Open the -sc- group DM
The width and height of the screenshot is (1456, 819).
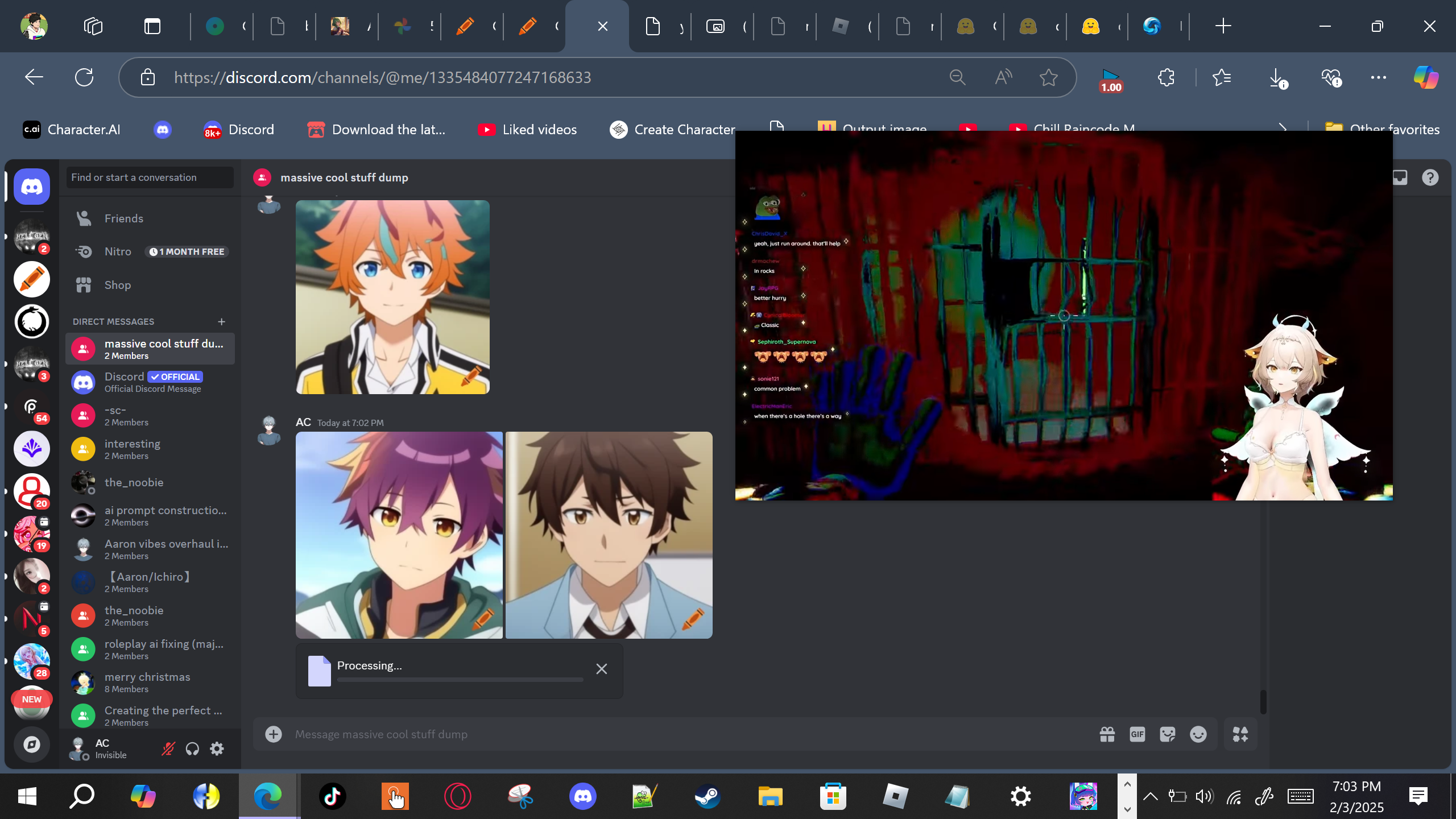[150, 416]
